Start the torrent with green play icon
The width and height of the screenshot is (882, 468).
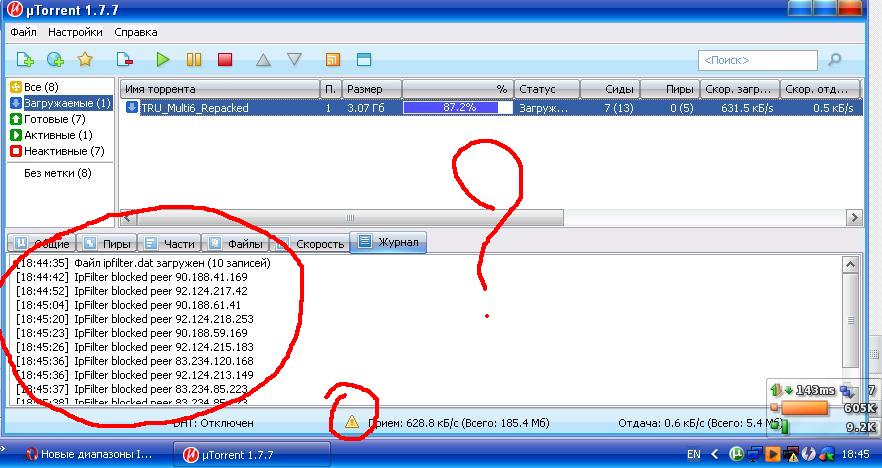[163, 60]
